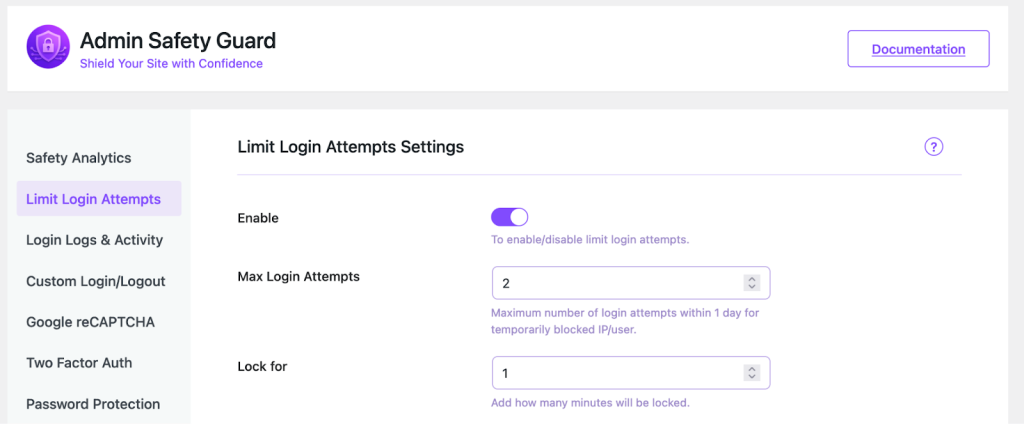Navigate to Two Factor Auth
1024x424 pixels.
[79, 363]
